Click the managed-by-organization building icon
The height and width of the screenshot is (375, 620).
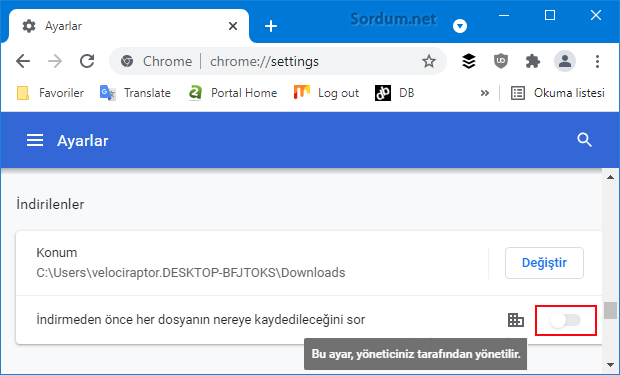[516, 320]
